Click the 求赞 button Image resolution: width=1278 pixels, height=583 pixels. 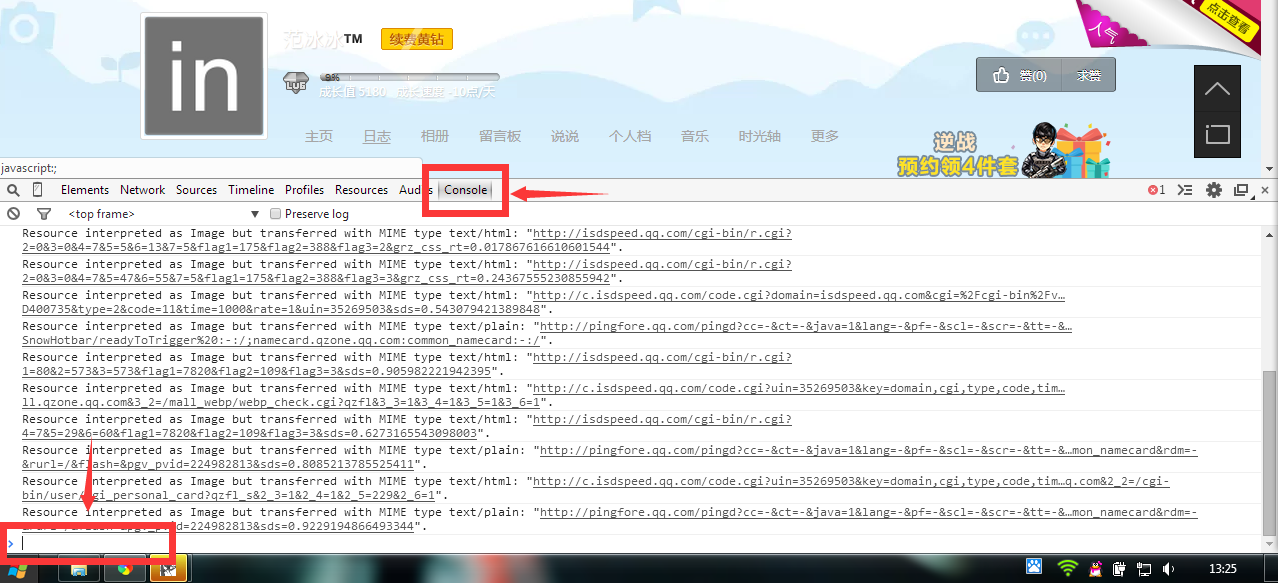(x=1089, y=75)
